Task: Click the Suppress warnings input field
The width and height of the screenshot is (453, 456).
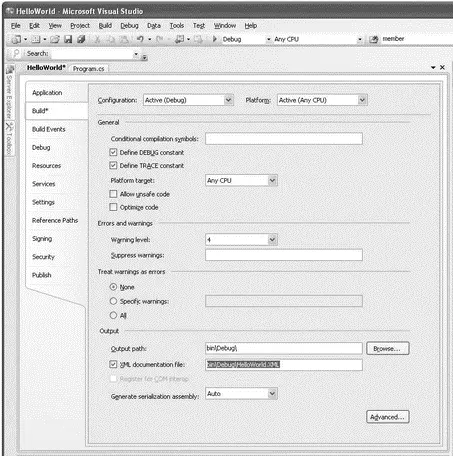Action: (x=284, y=255)
